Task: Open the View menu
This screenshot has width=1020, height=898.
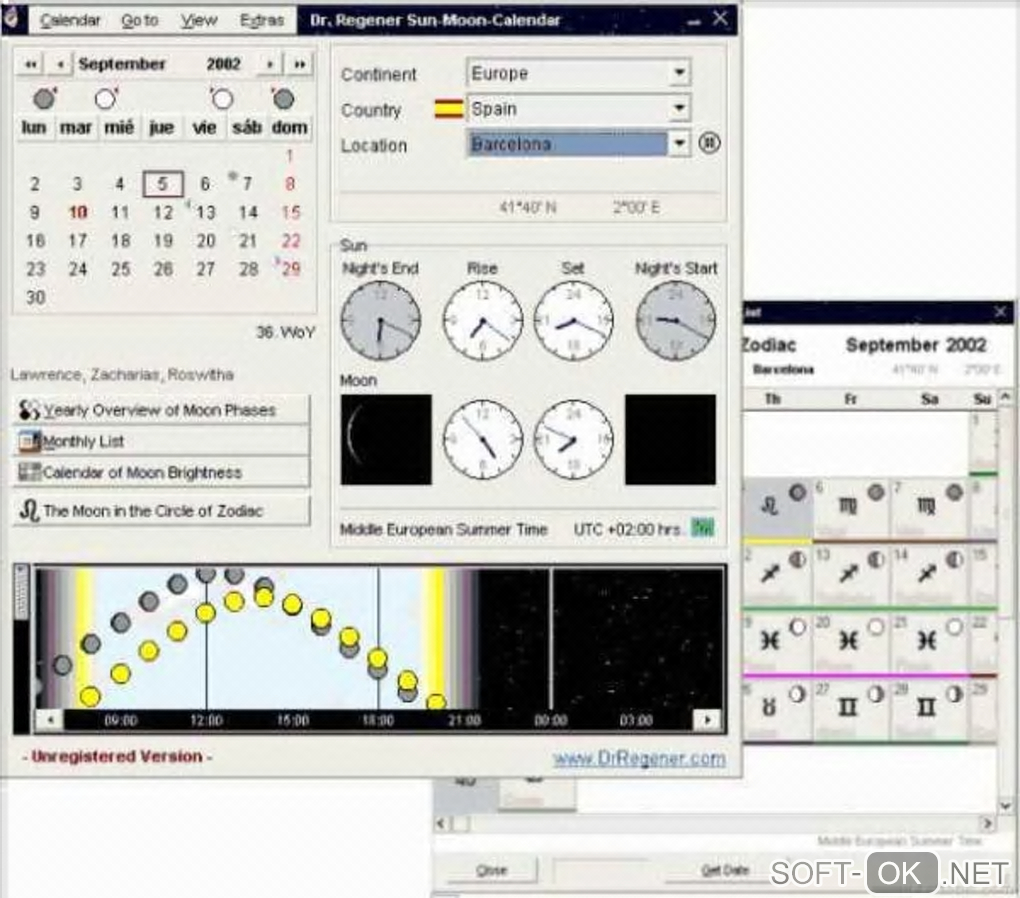Action: click(198, 20)
